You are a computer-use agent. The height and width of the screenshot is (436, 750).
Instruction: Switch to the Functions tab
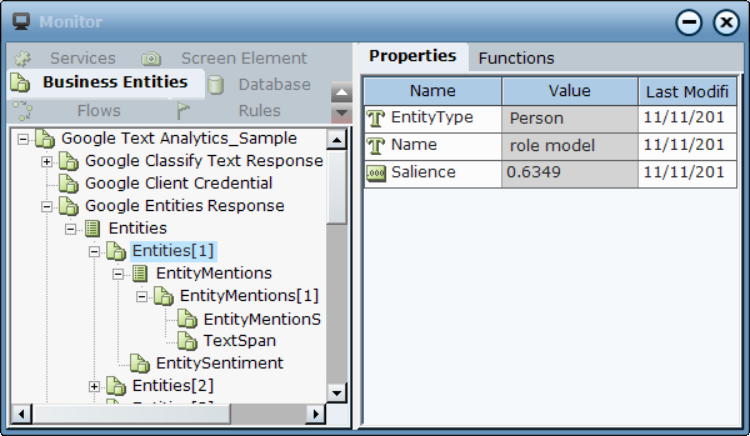click(x=516, y=58)
